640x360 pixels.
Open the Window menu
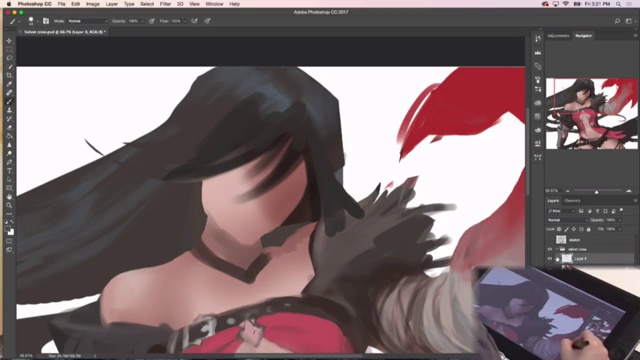click(x=214, y=4)
